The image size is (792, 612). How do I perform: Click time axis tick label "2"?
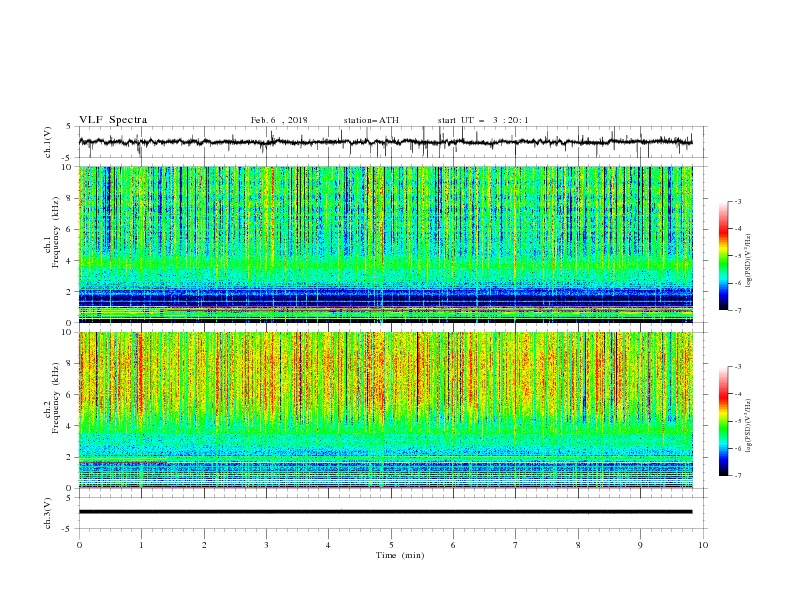pyautogui.click(x=204, y=545)
